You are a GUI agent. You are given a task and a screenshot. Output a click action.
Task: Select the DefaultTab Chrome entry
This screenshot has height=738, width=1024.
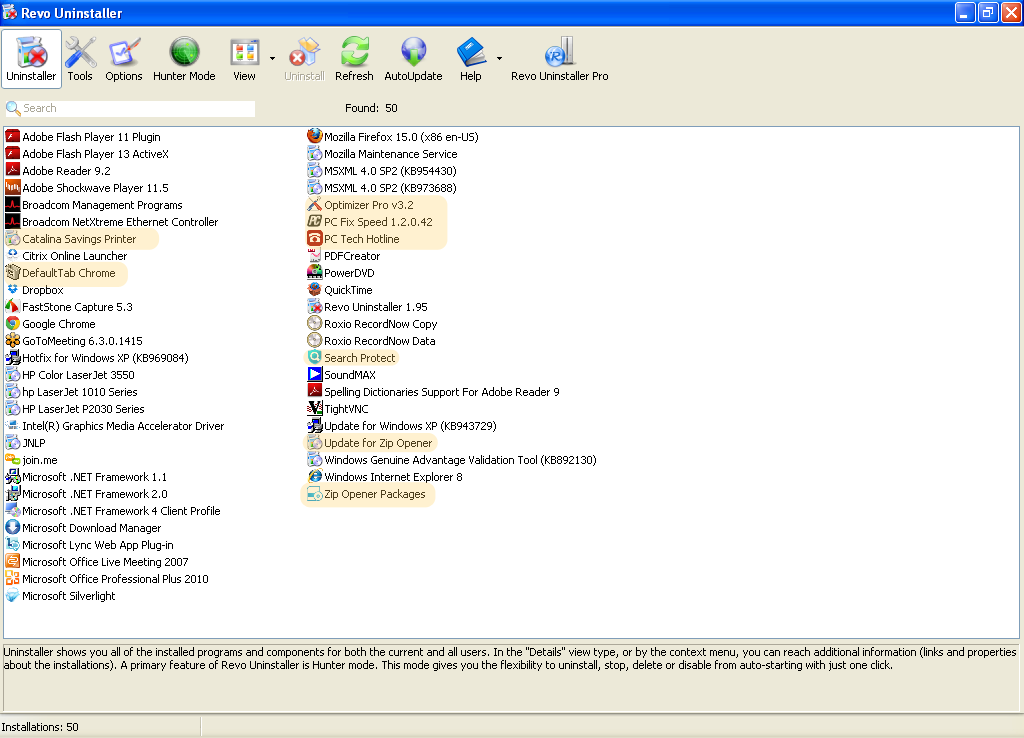(x=68, y=273)
